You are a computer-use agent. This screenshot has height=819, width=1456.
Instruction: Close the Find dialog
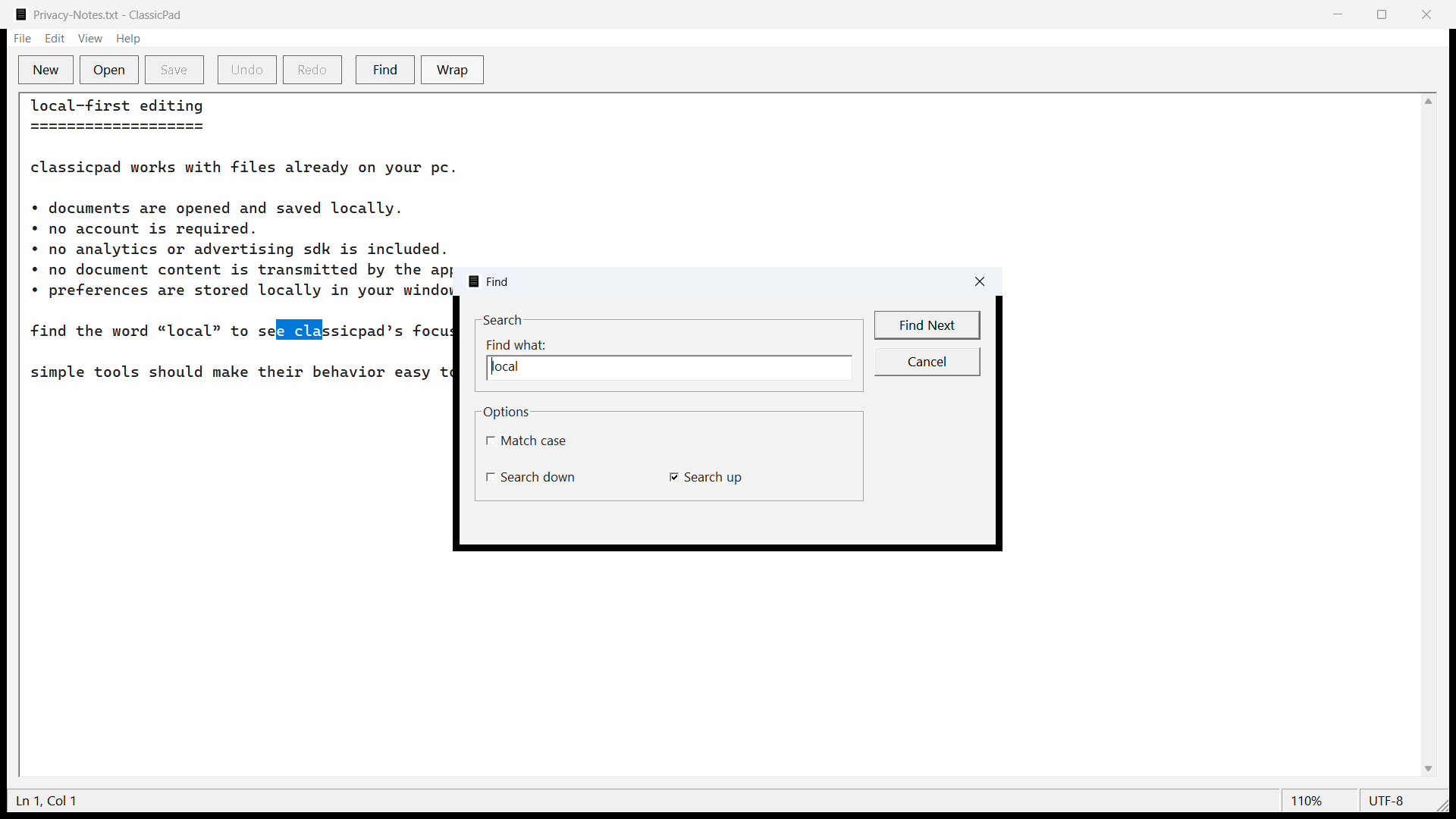click(x=980, y=281)
